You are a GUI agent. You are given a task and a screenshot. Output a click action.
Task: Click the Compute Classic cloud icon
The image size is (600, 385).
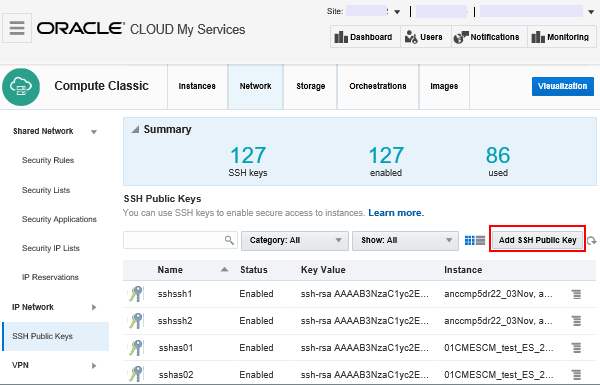click(x=21, y=87)
